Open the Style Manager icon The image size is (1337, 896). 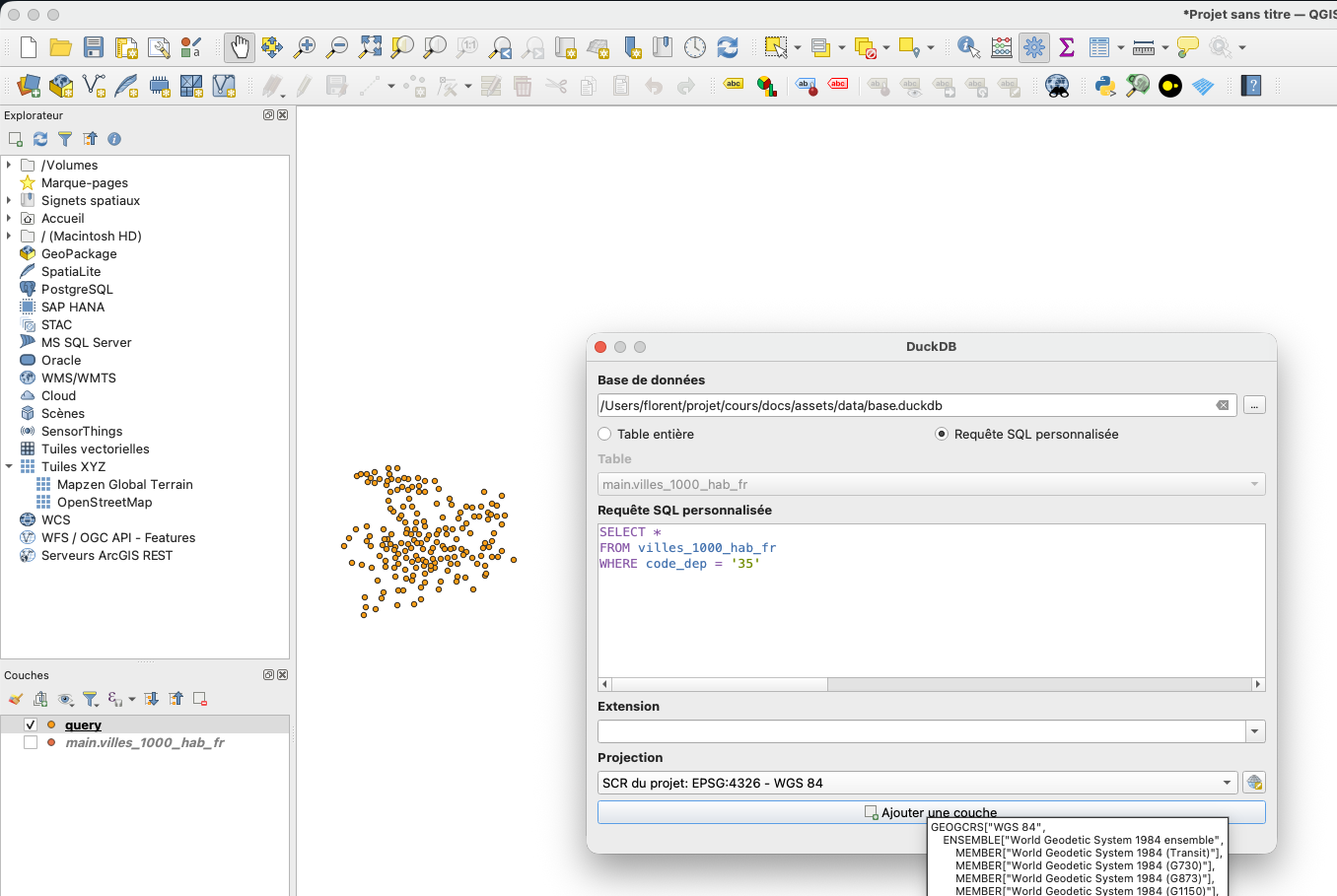pos(191,47)
